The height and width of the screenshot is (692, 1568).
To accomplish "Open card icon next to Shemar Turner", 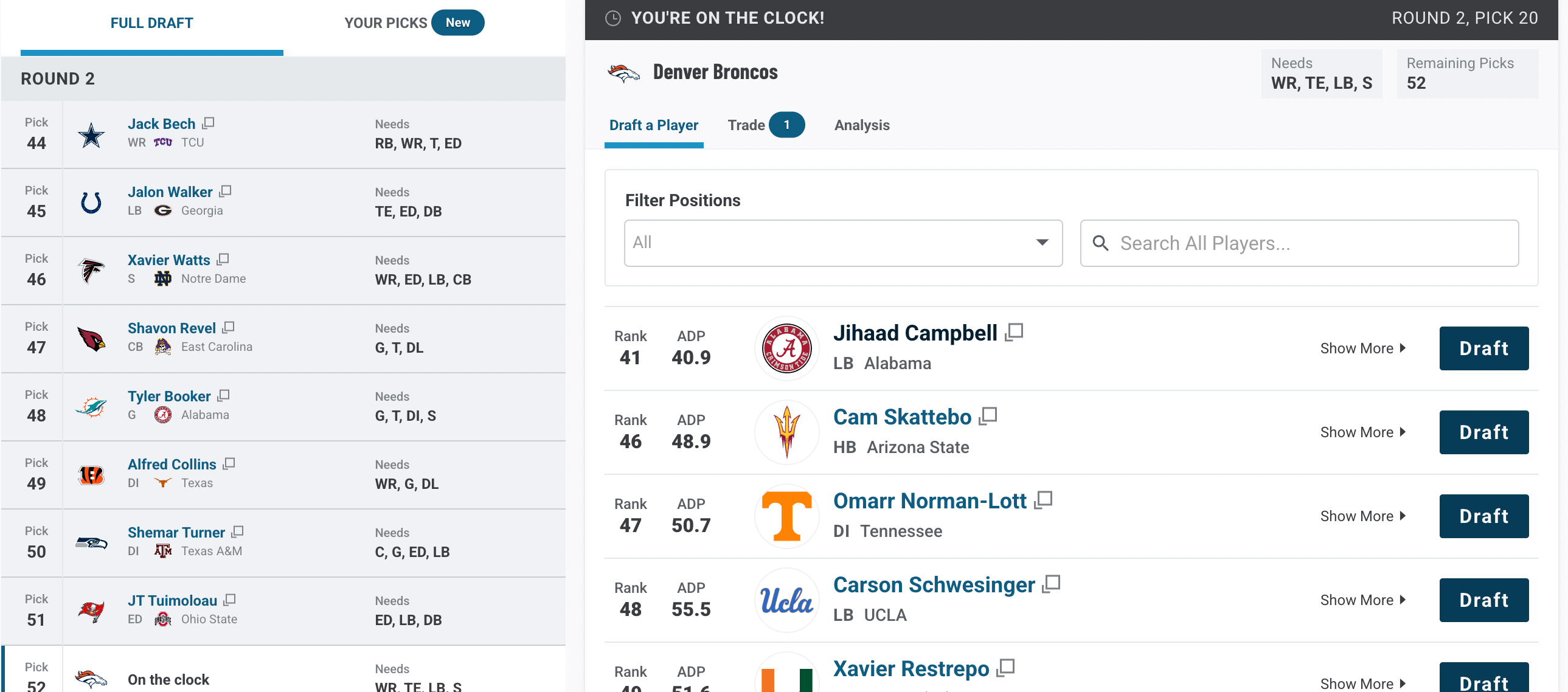I will pos(237,532).
